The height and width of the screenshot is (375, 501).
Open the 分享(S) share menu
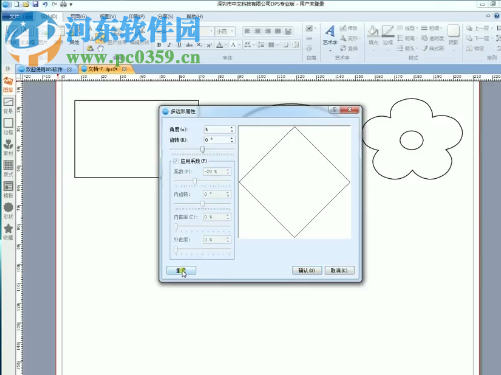[165, 16]
